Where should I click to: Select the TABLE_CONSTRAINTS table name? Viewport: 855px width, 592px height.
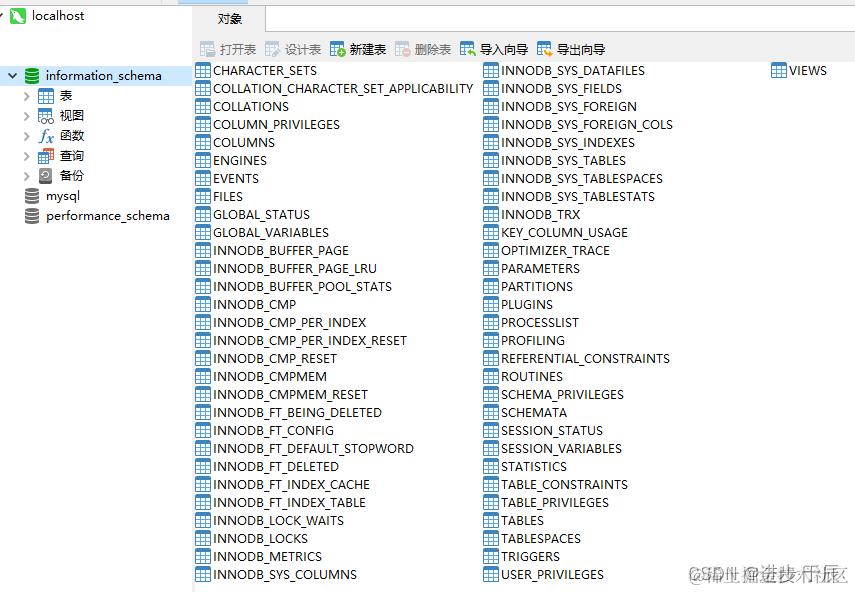564,484
